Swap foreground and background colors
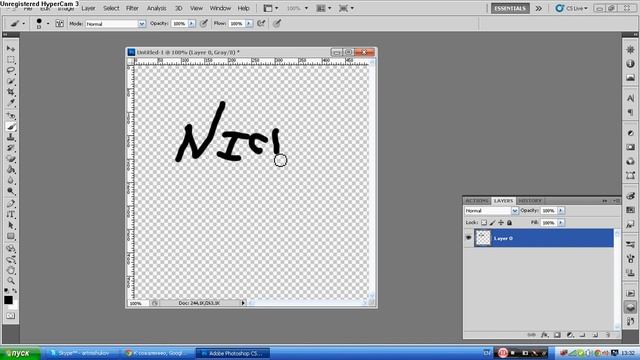 point(15,290)
